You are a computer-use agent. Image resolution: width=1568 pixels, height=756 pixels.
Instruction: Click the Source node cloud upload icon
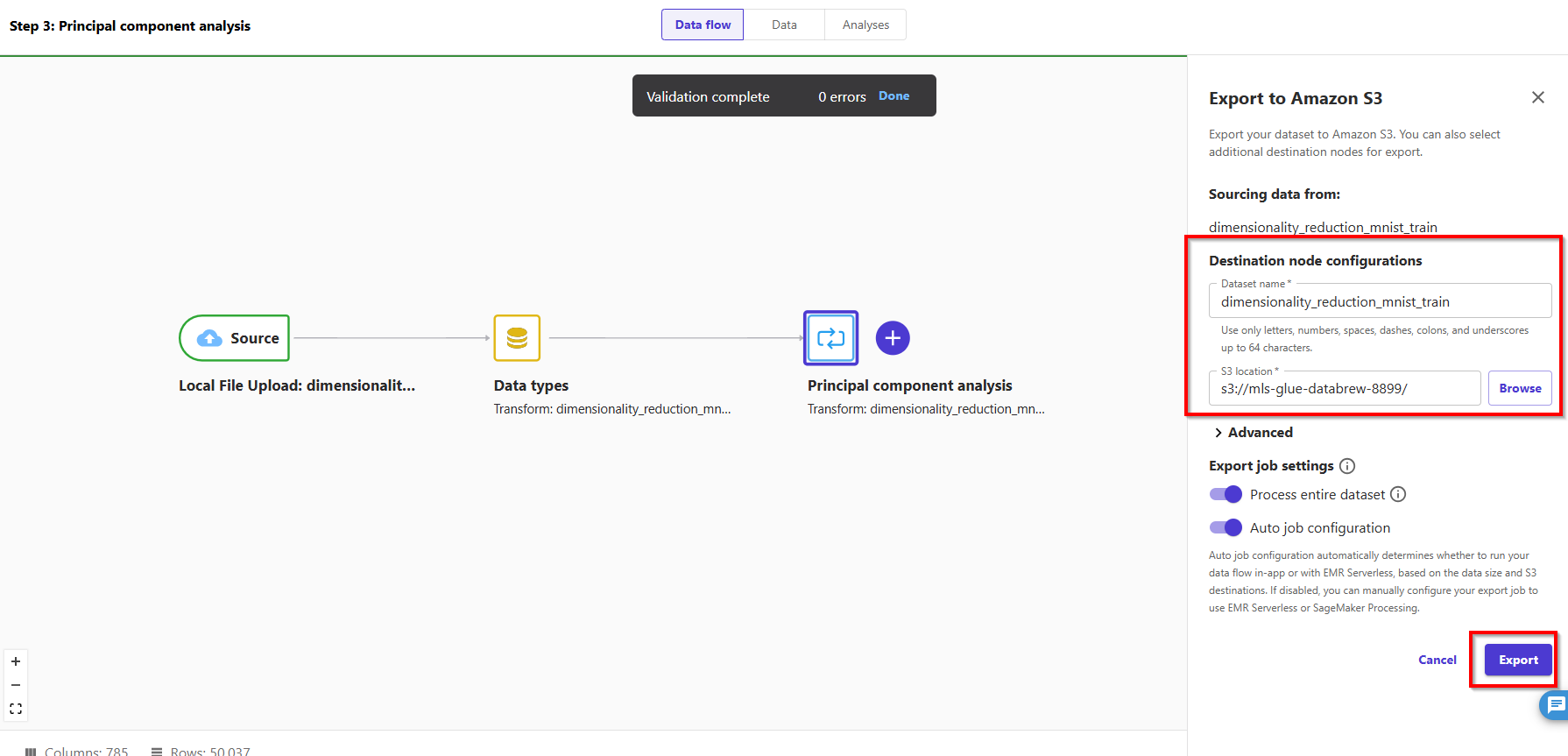[209, 338]
